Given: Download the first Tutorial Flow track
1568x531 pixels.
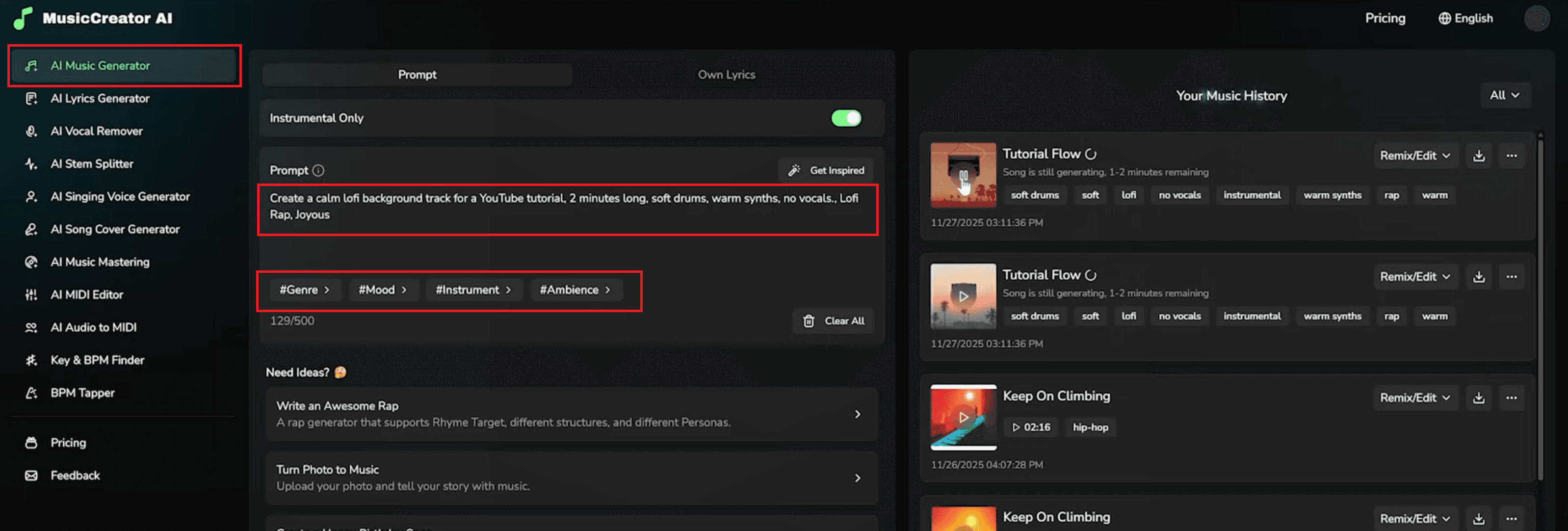Looking at the screenshot, I should (x=1479, y=155).
